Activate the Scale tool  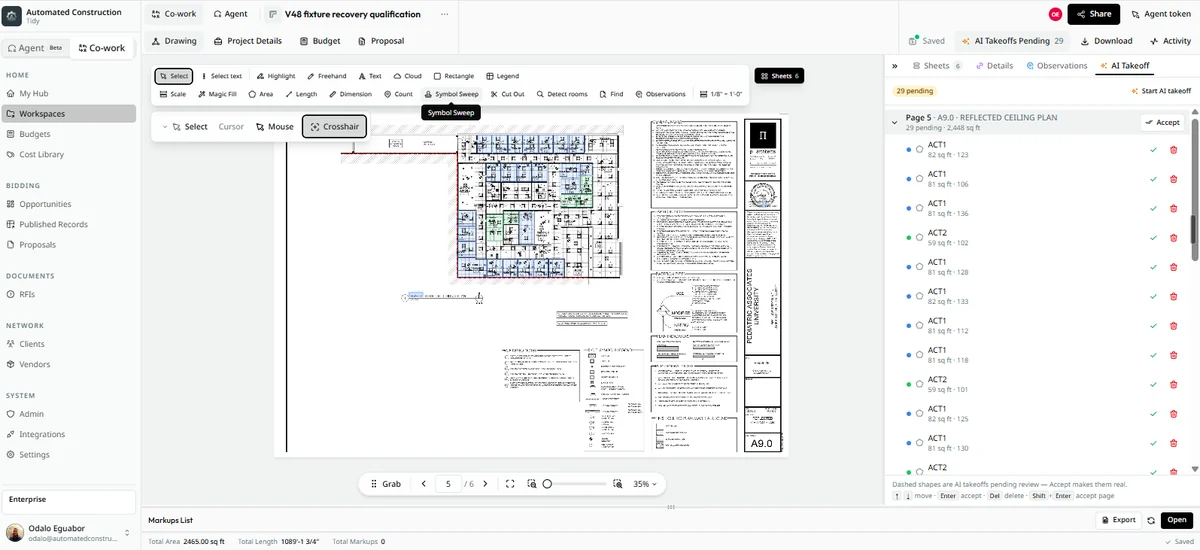tap(173, 94)
